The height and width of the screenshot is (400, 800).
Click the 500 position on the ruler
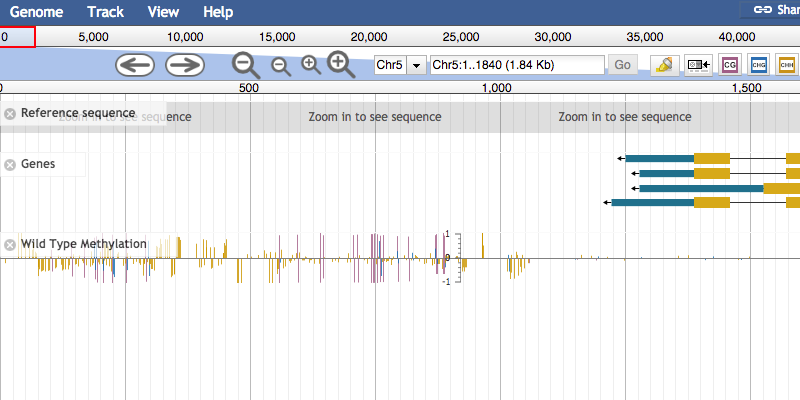click(248, 88)
